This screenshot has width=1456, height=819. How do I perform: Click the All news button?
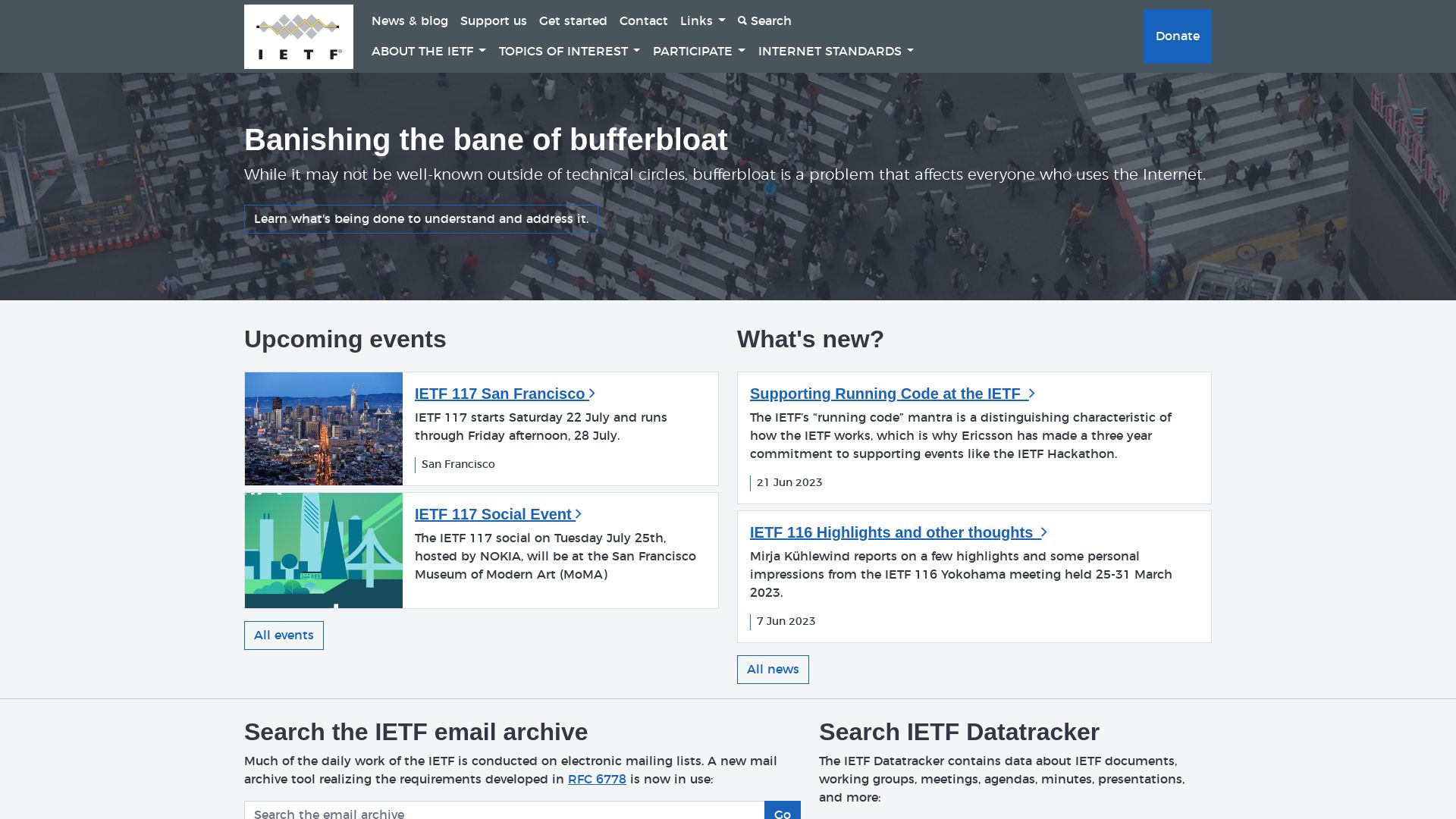[773, 670]
